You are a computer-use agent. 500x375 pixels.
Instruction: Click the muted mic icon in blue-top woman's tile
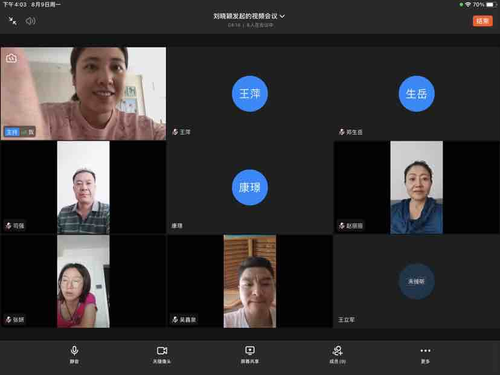(x=342, y=226)
